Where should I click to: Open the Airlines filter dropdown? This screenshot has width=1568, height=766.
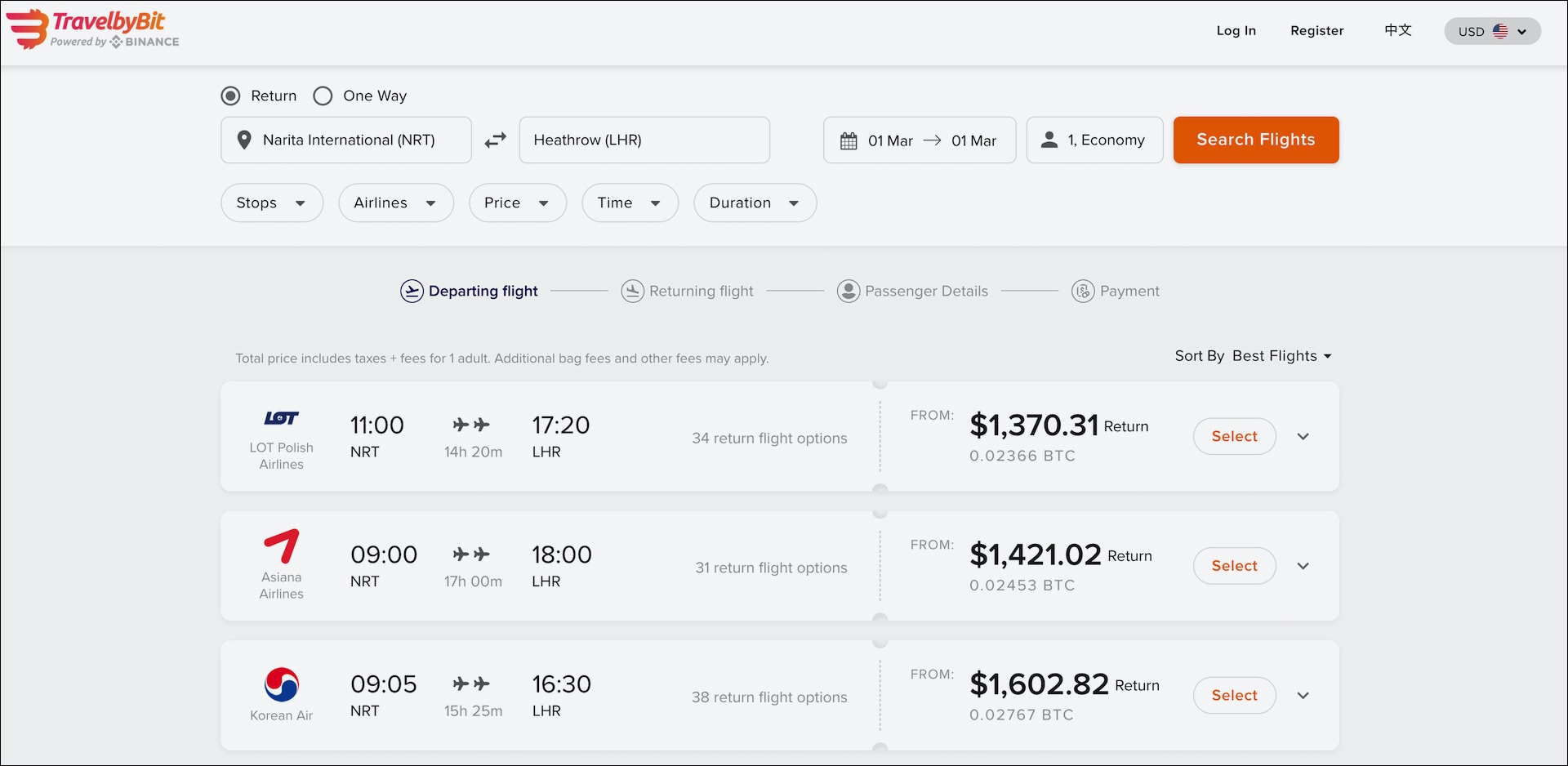pos(396,203)
